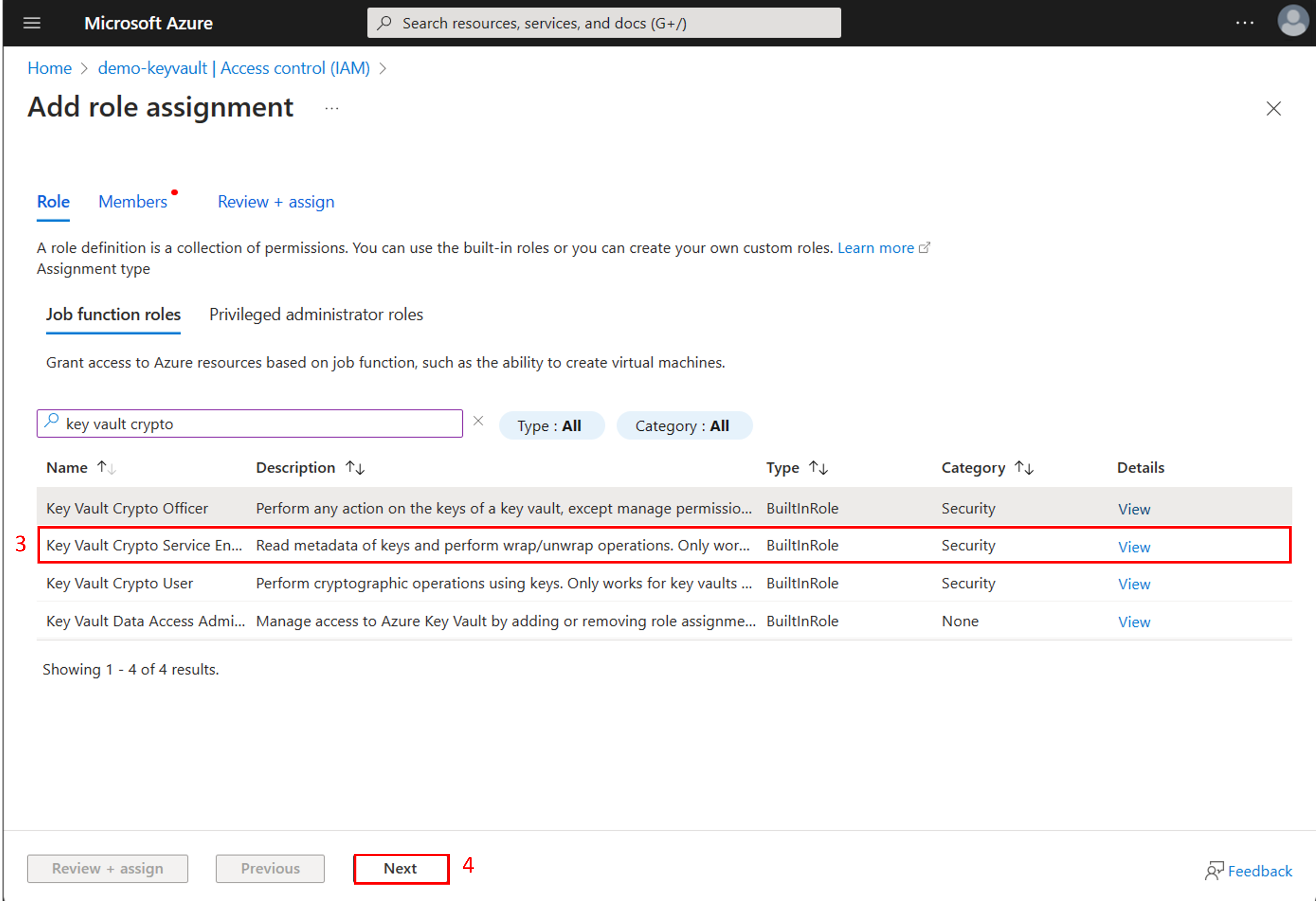1316x901 pixels.
Task: Sort by Description column arrows
Action: pos(355,468)
